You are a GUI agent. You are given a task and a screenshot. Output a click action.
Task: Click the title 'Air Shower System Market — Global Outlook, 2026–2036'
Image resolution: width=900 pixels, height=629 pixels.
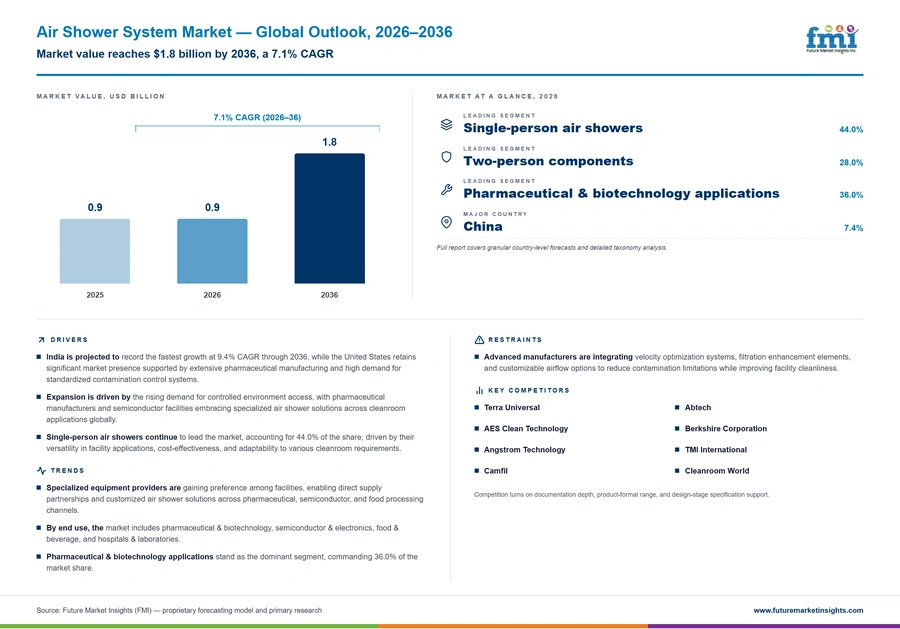coord(245,32)
